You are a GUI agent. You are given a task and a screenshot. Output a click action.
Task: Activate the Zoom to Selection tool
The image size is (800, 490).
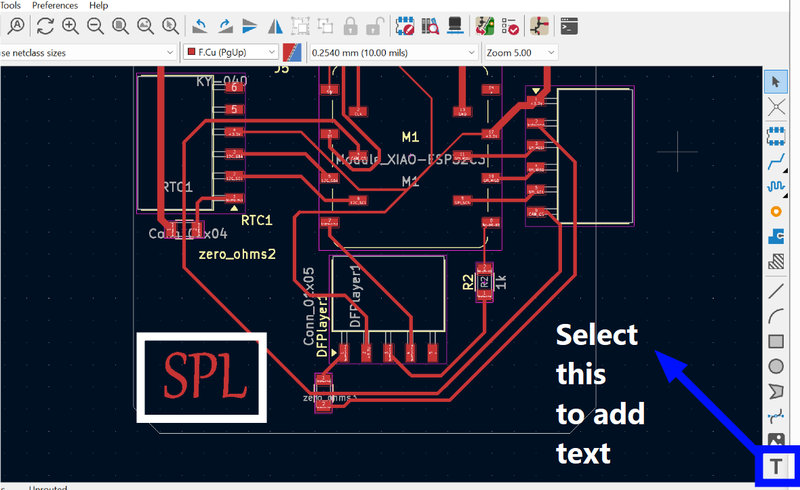pyautogui.click(x=170, y=26)
